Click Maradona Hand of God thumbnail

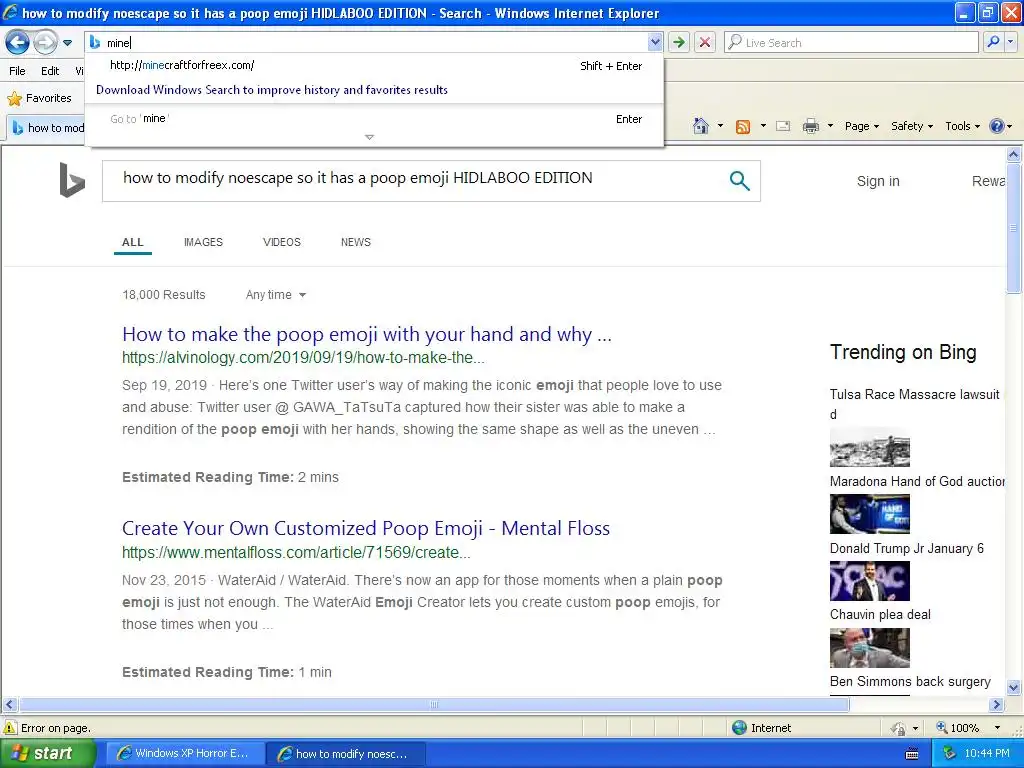pyautogui.click(x=869, y=514)
